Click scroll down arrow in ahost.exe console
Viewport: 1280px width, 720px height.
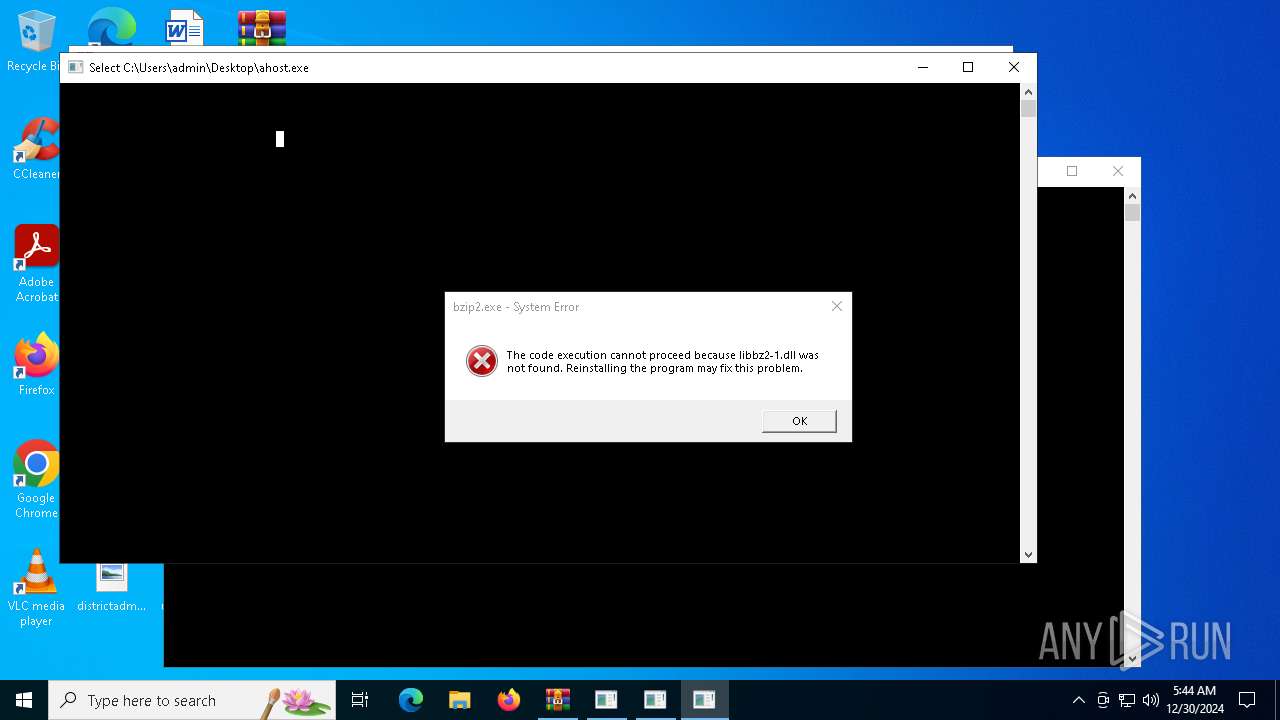click(x=1028, y=555)
